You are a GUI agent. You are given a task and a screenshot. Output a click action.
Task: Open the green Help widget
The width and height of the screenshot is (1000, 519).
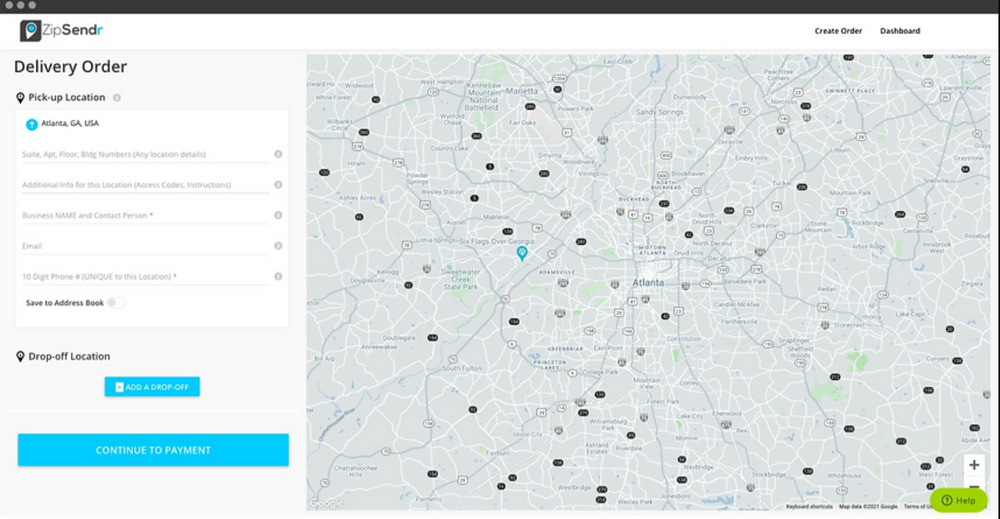click(959, 501)
